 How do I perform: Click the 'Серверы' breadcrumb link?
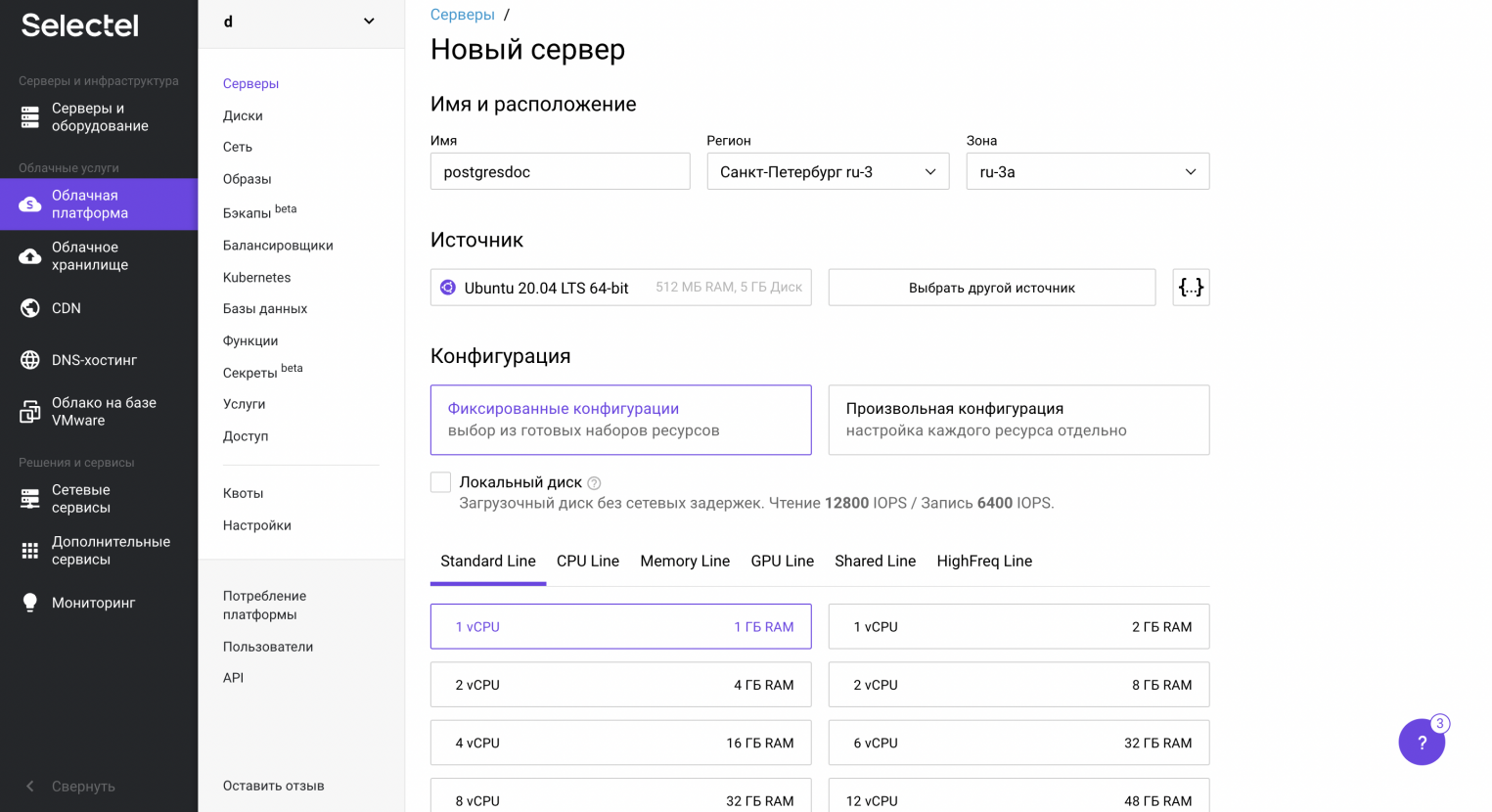pos(463,15)
